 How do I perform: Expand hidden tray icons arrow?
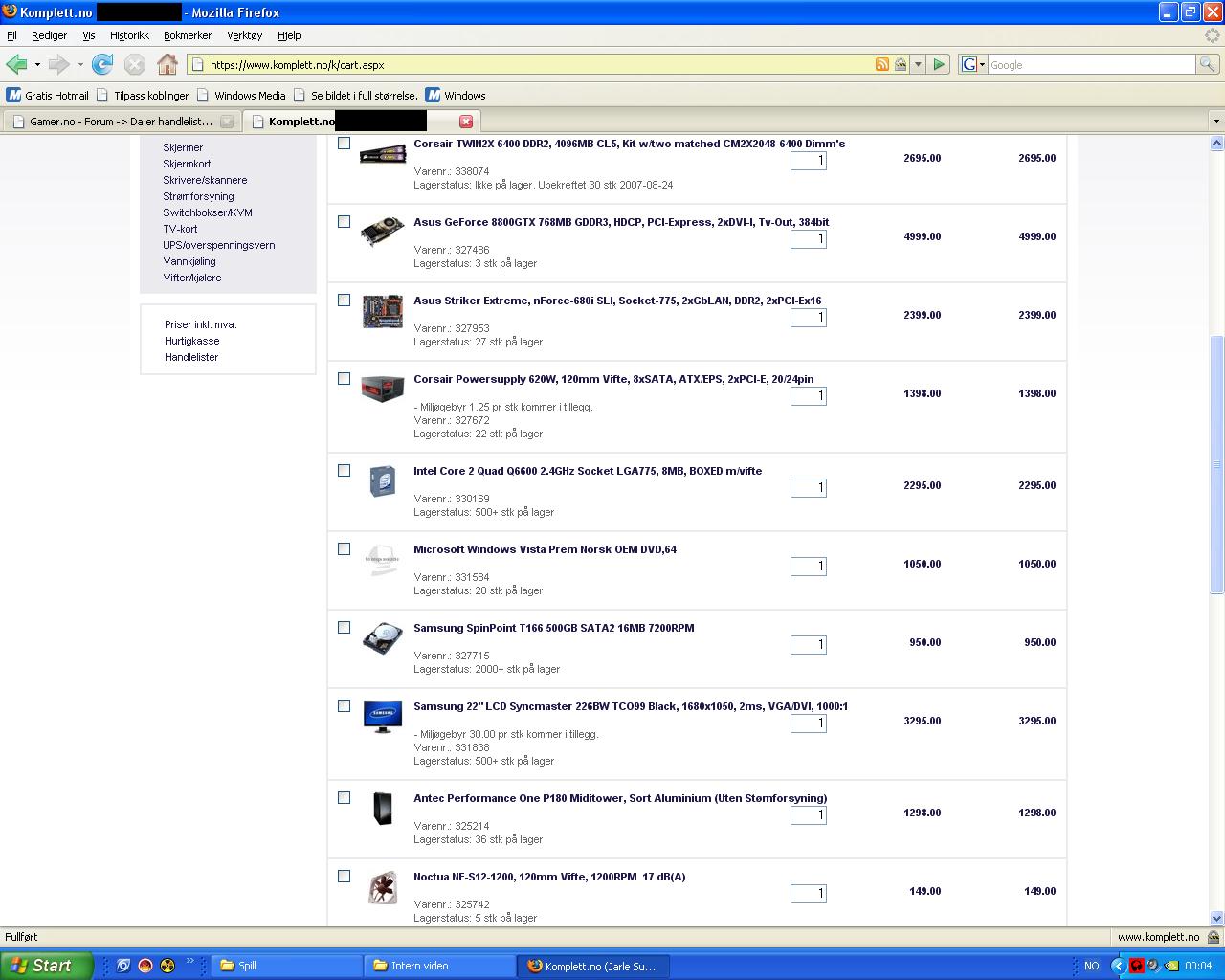(x=1118, y=966)
